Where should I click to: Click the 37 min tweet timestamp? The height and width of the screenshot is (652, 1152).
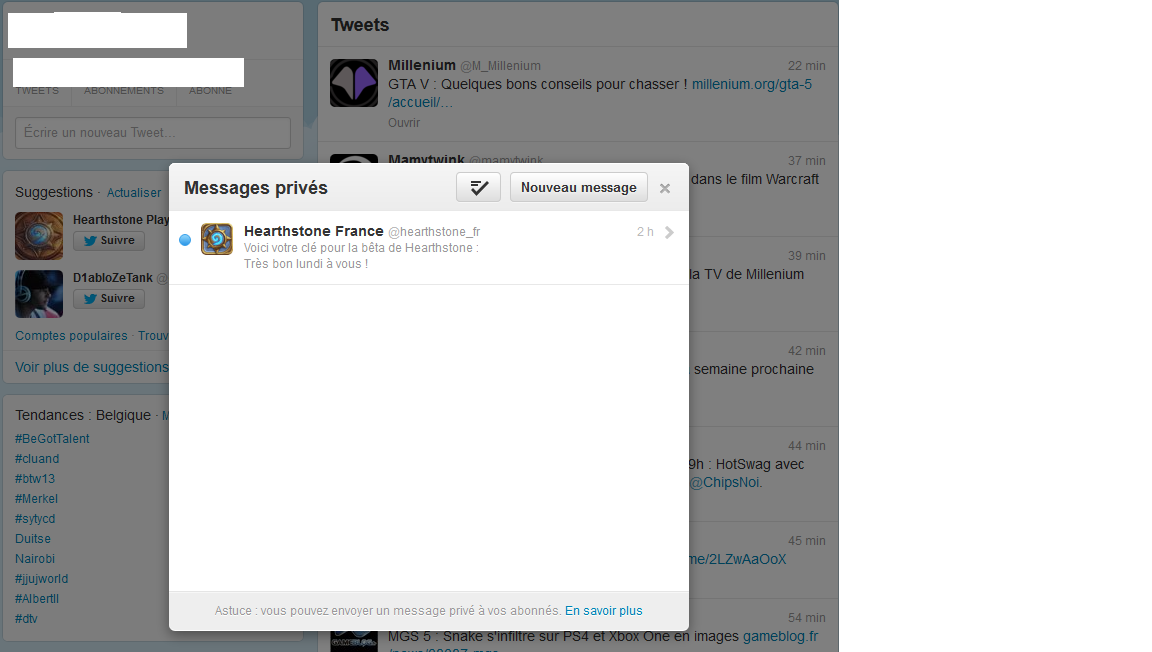tap(807, 161)
